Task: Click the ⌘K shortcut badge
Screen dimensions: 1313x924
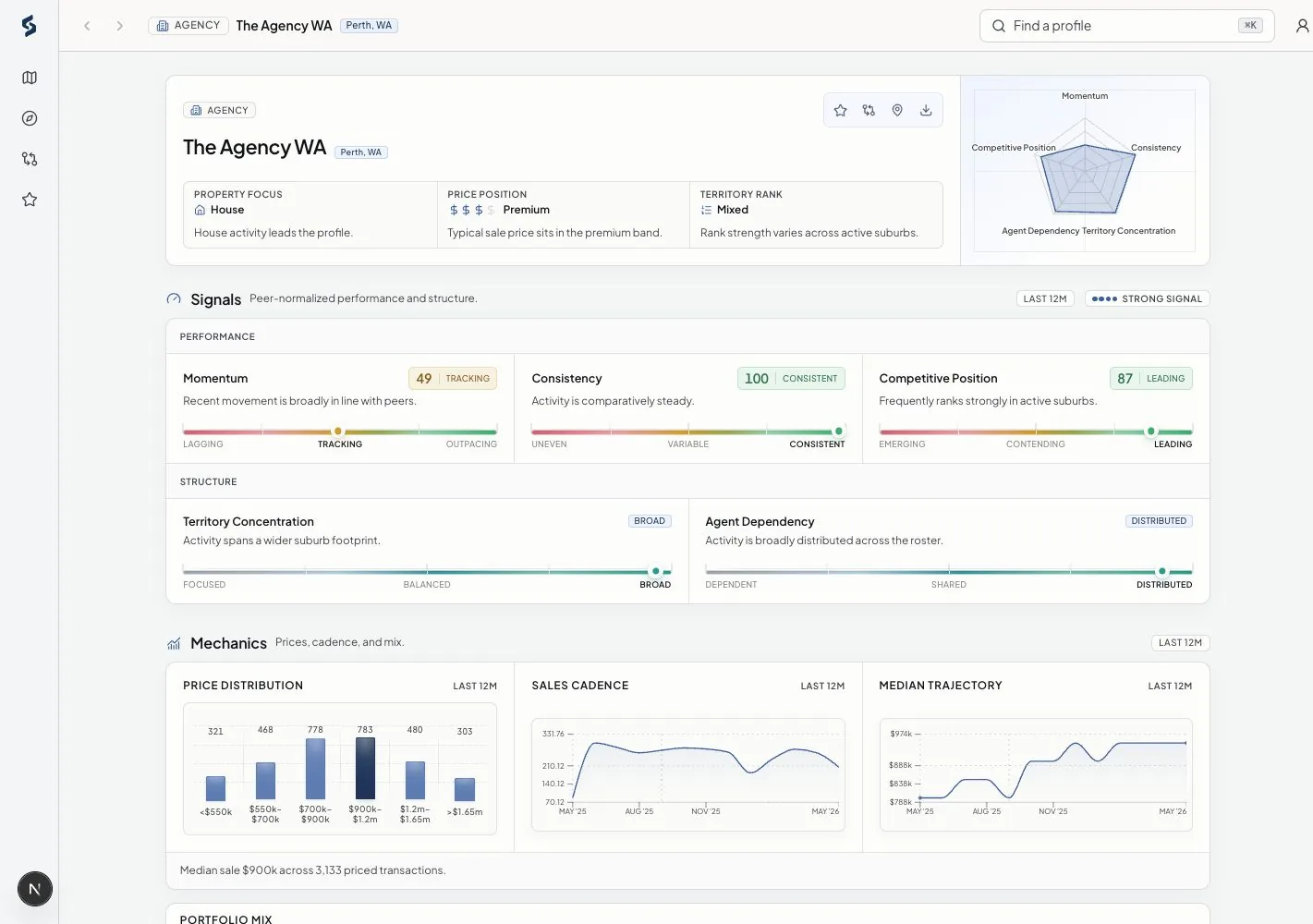Action: (1250, 26)
